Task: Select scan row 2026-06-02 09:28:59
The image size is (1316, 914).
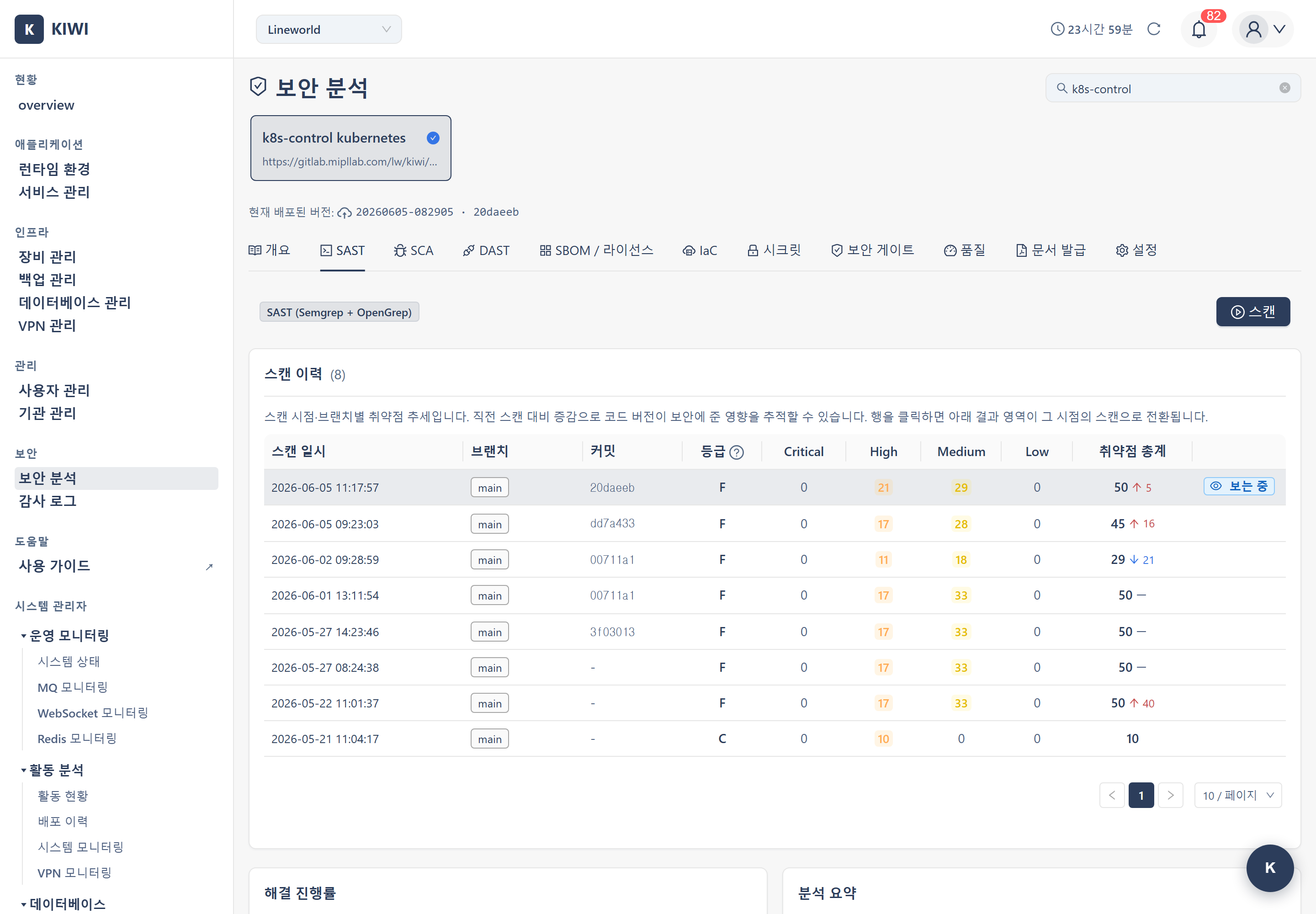Action: [x=774, y=559]
